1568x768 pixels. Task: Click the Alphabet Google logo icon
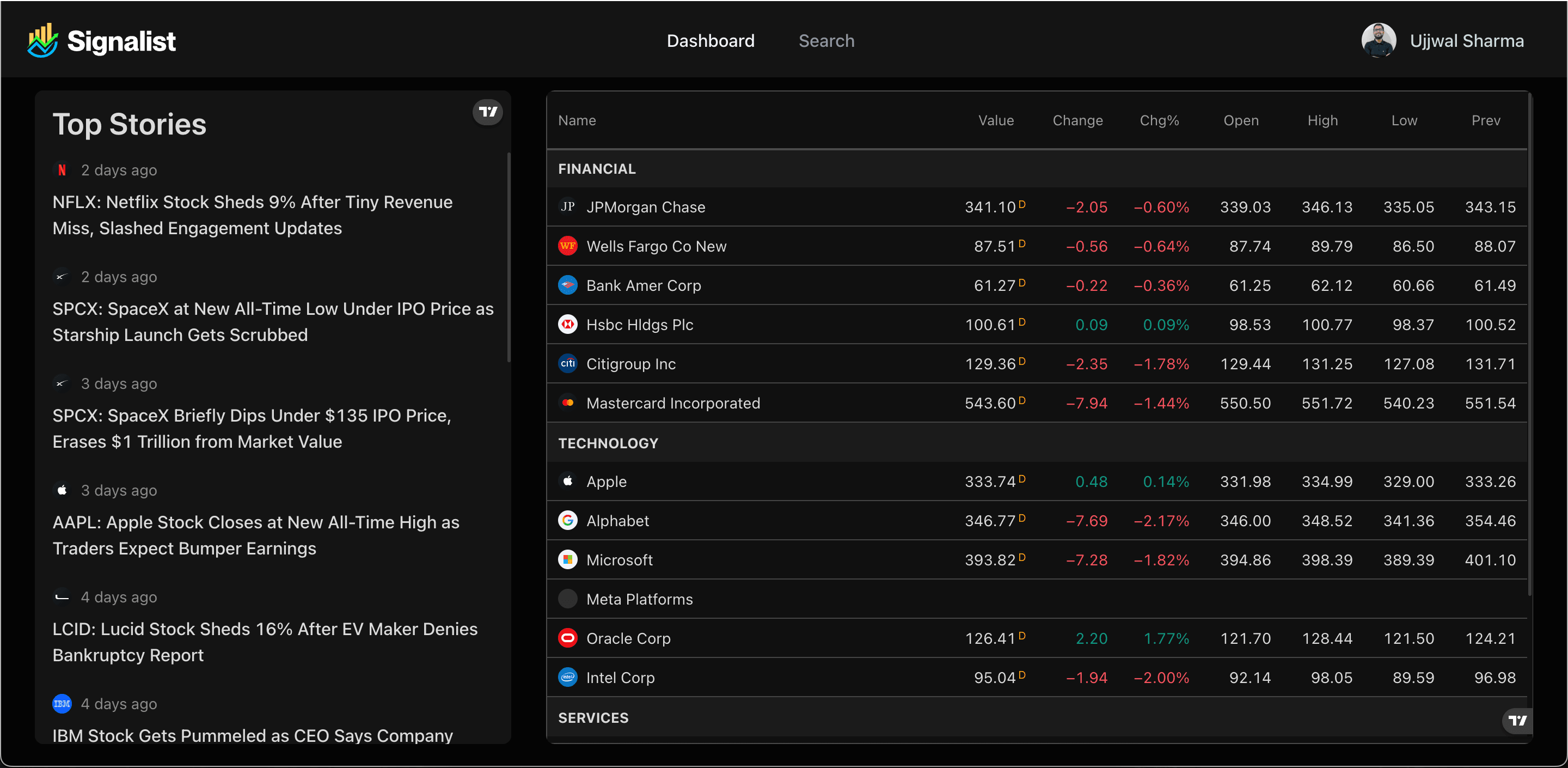pos(567,520)
